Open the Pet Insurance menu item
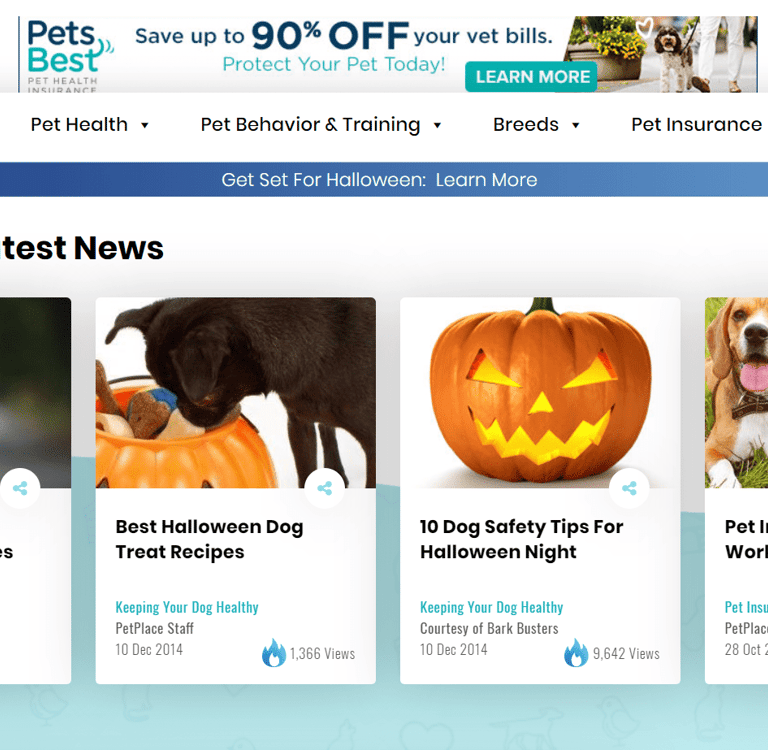This screenshot has height=750, width=768. pos(696,124)
